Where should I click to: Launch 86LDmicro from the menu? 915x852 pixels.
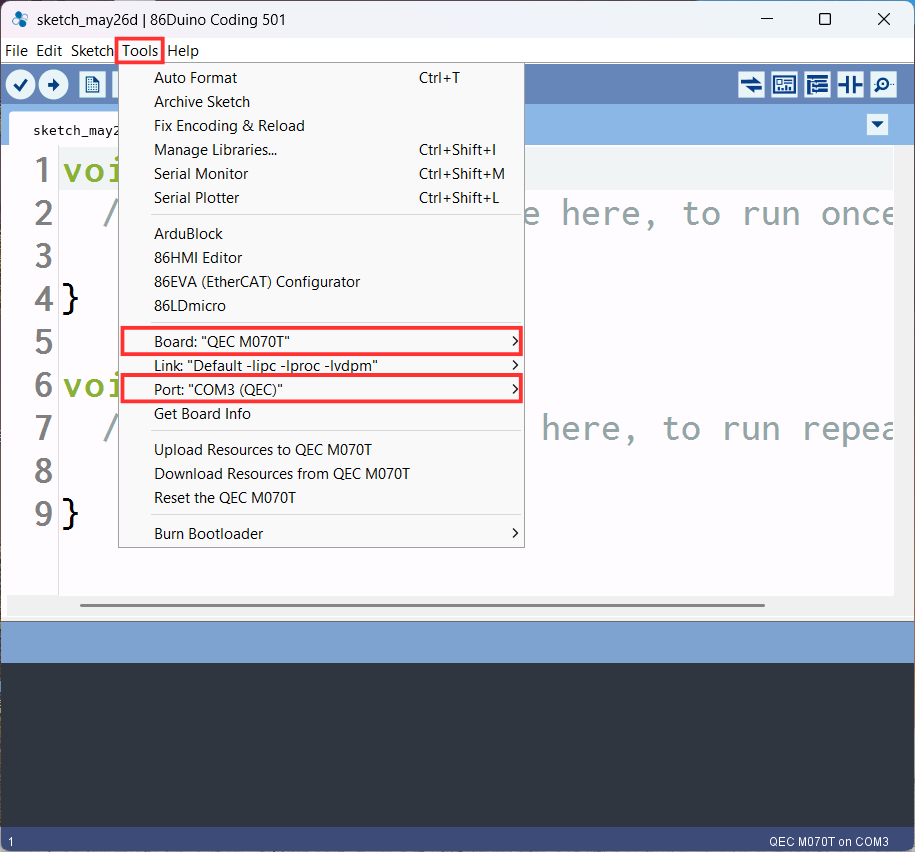pyautogui.click(x=321, y=305)
